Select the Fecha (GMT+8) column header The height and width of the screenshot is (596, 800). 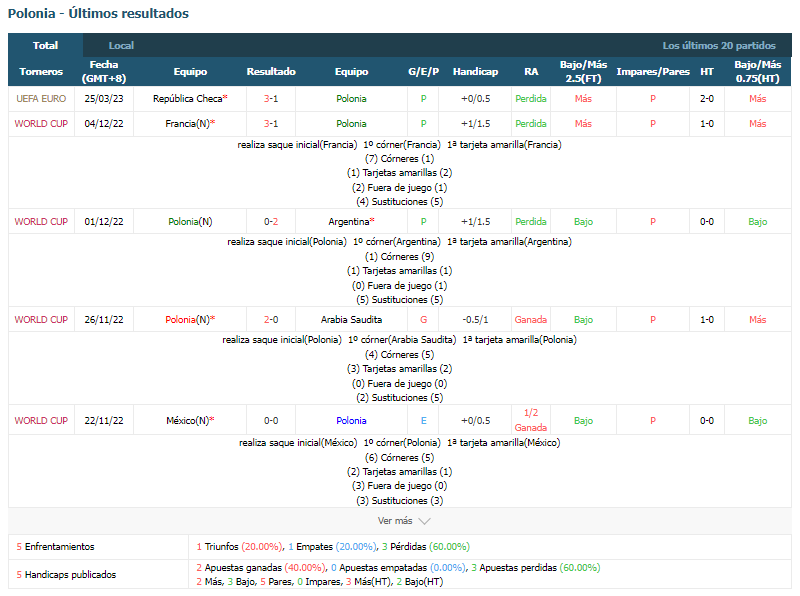coord(104,71)
